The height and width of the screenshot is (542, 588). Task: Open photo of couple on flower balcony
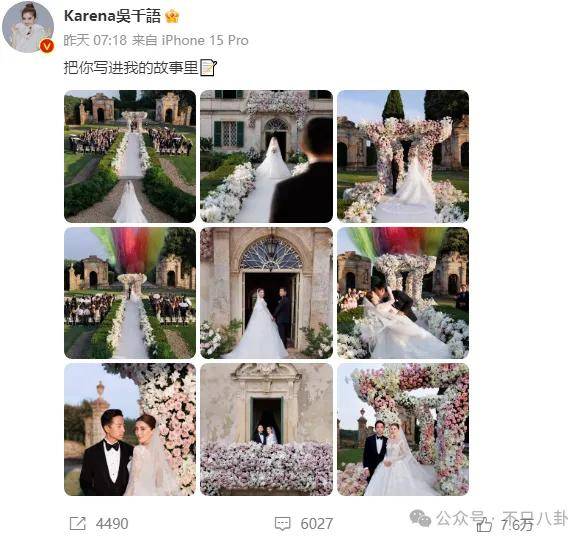[x=267, y=429]
